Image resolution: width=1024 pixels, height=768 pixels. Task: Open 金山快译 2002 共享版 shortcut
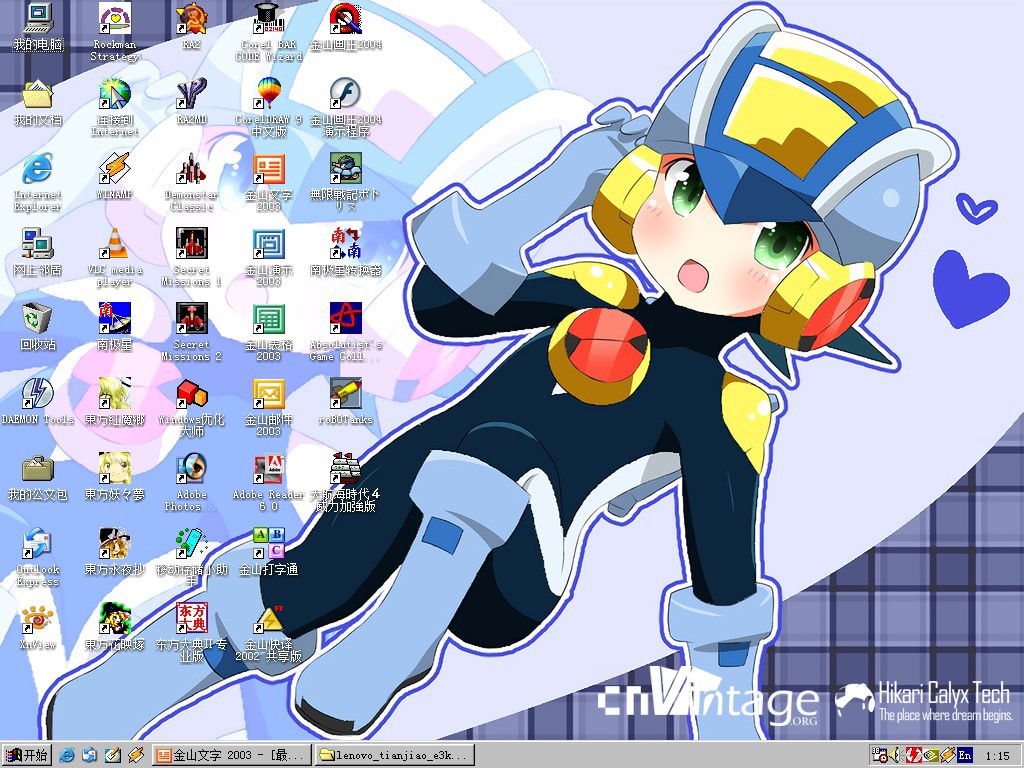(268, 633)
